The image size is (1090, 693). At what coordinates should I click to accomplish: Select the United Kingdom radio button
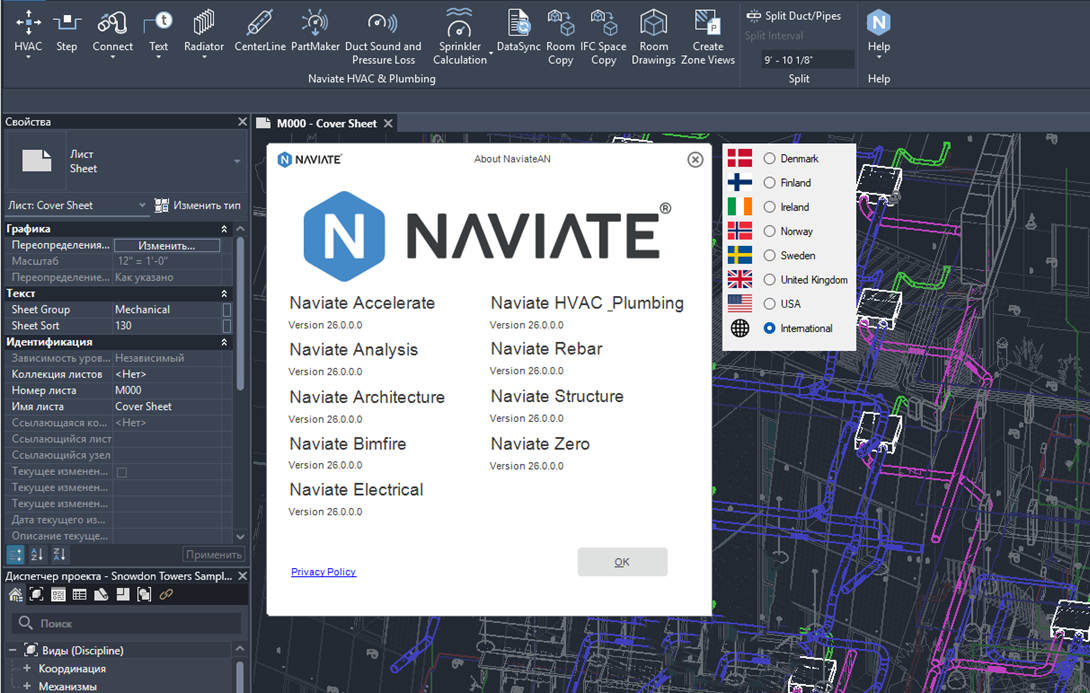(770, 279)
